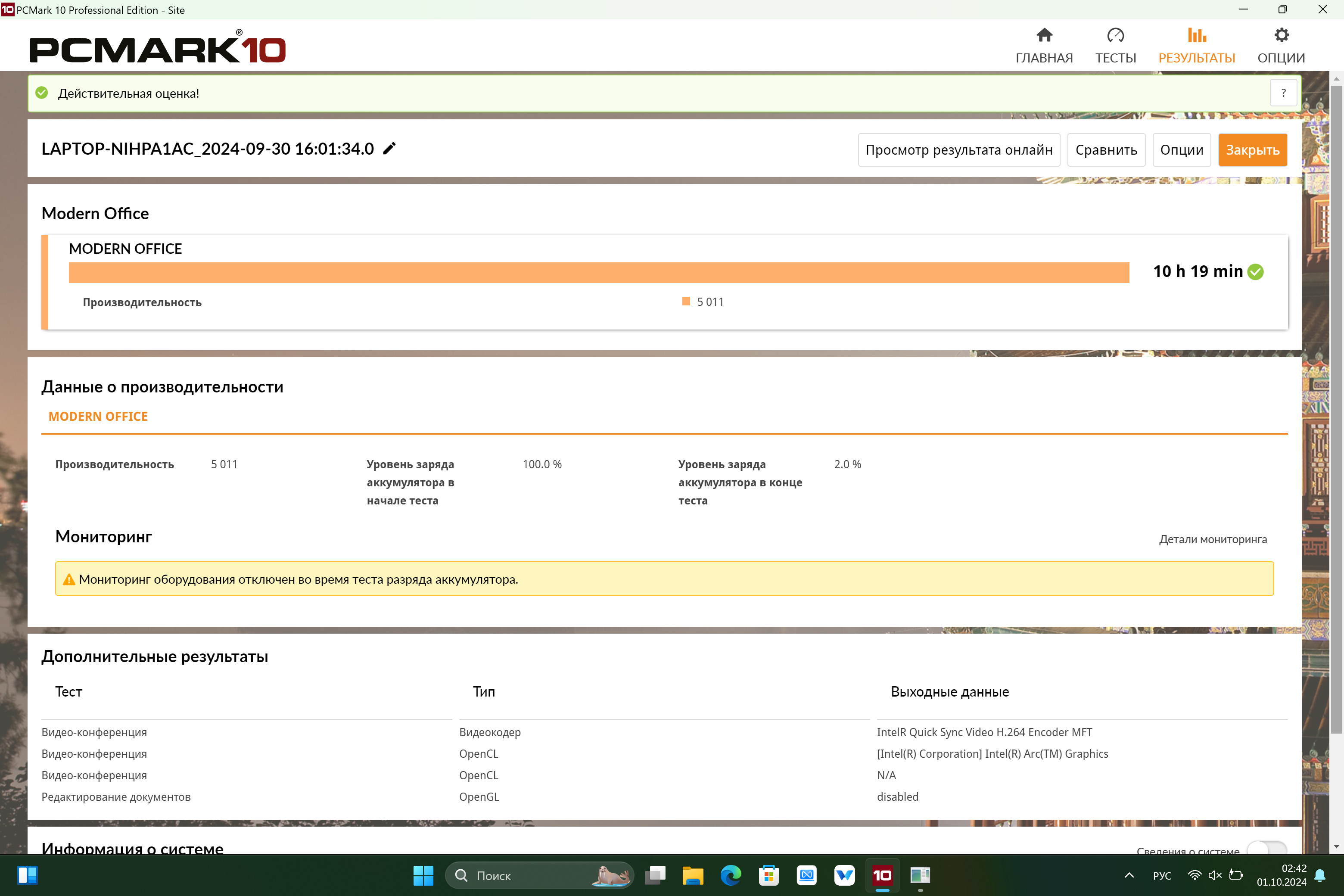
Task: Expand hidden system tray icons chevron
Action: (x=1129, y=875)
